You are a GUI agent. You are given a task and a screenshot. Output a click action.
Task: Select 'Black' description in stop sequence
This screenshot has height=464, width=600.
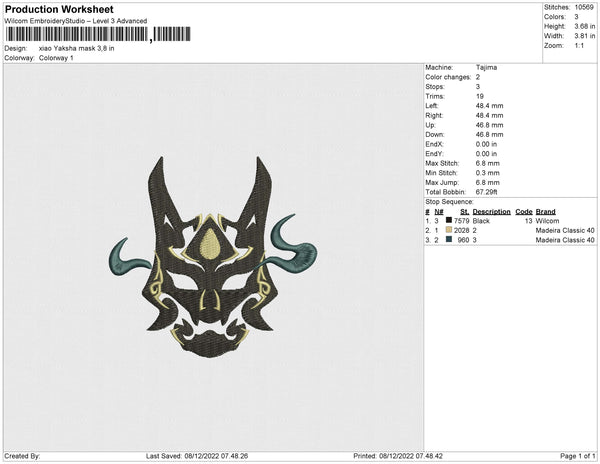[x=481, y=221]
